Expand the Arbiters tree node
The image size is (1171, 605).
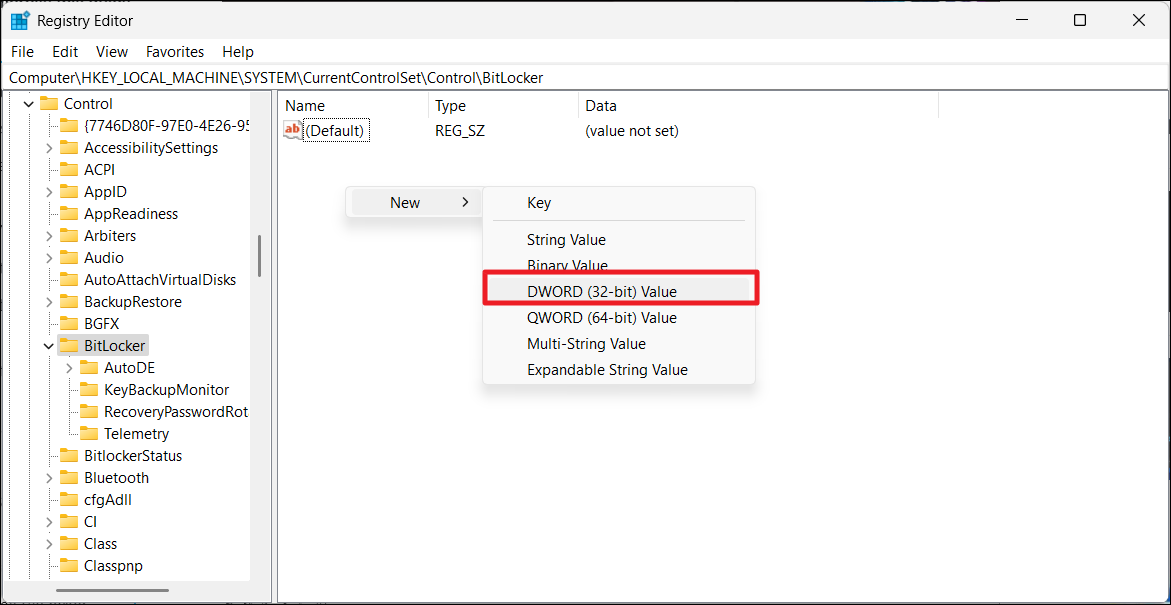click(x=49, y=236)
